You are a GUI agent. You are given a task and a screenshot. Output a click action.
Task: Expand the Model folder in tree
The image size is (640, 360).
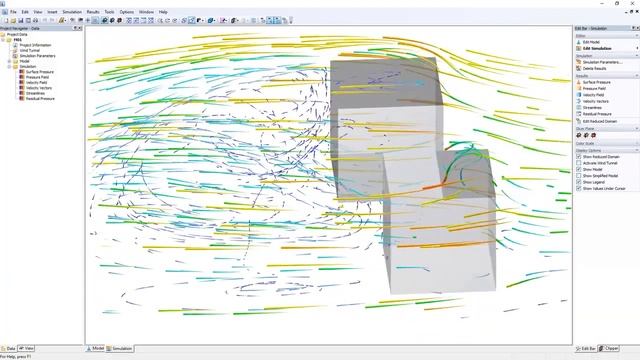(9, 61)
